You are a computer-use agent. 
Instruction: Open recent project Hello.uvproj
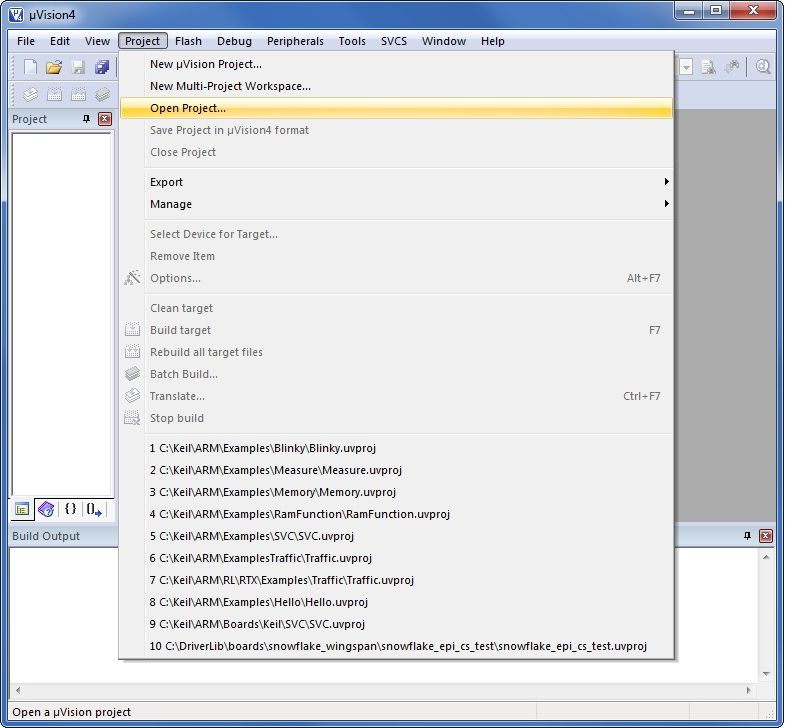(x=397, y=602)
